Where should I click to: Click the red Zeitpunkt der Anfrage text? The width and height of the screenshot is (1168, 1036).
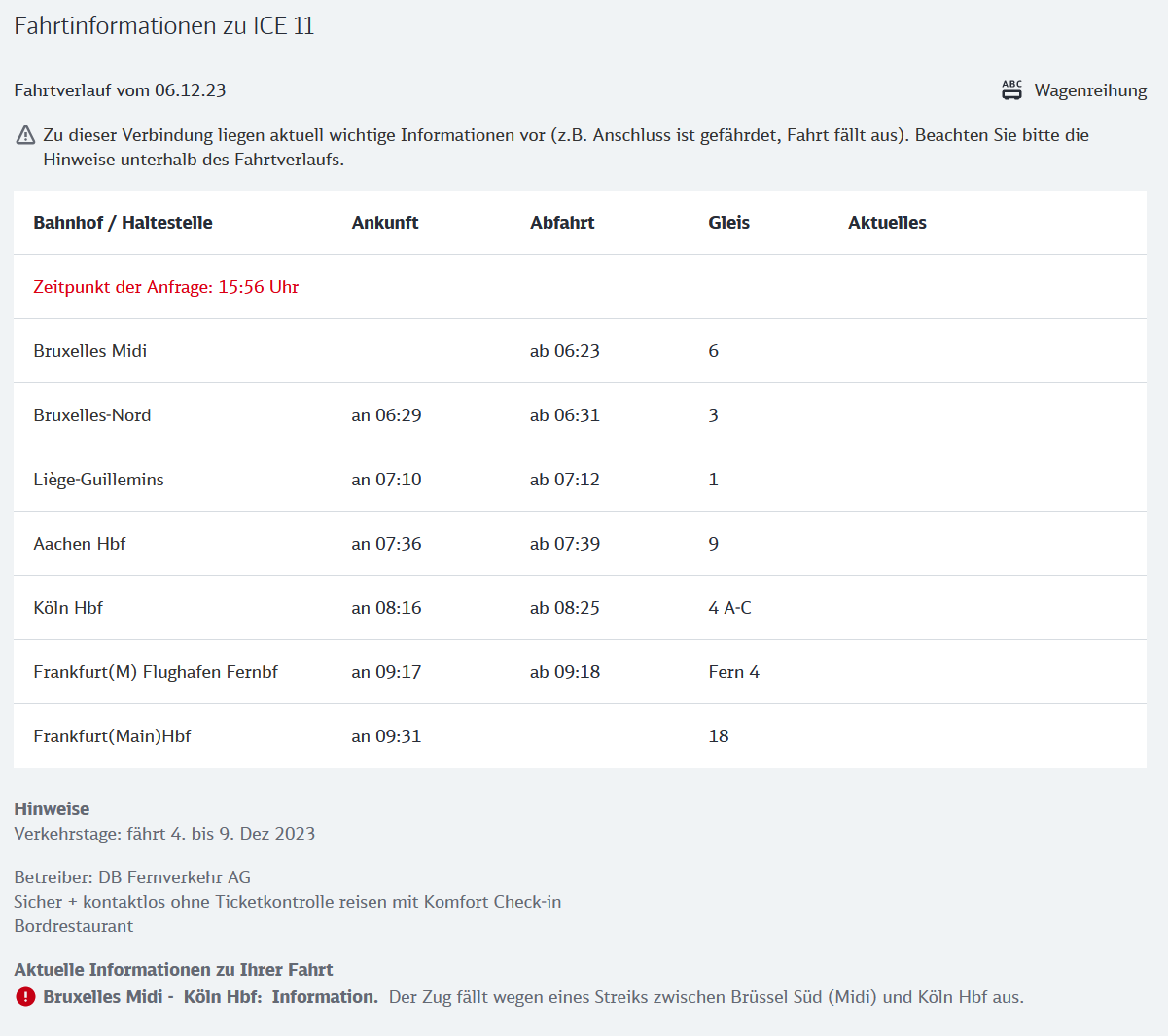(166, 287)
